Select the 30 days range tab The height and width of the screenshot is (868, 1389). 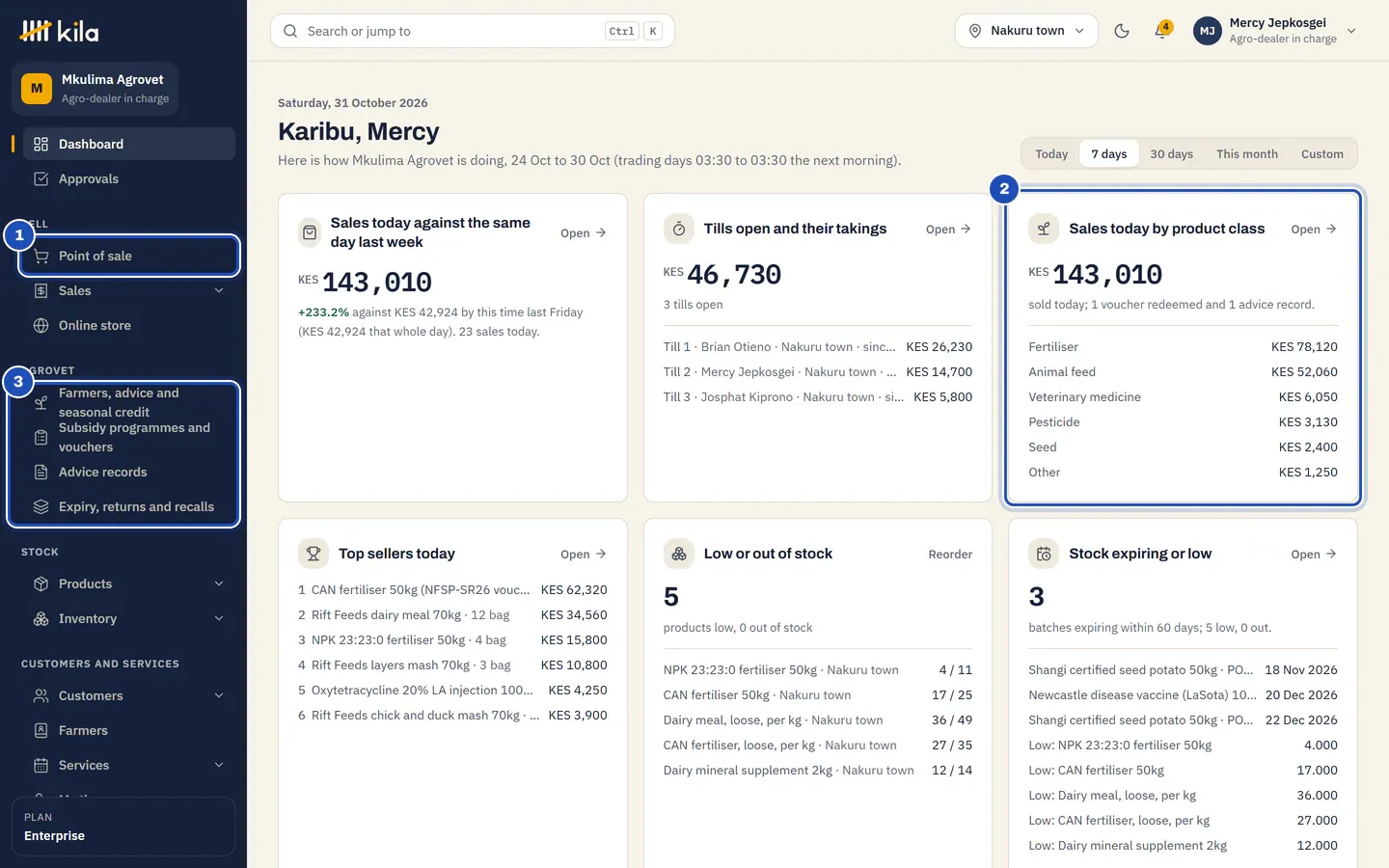click(1171, 154)
